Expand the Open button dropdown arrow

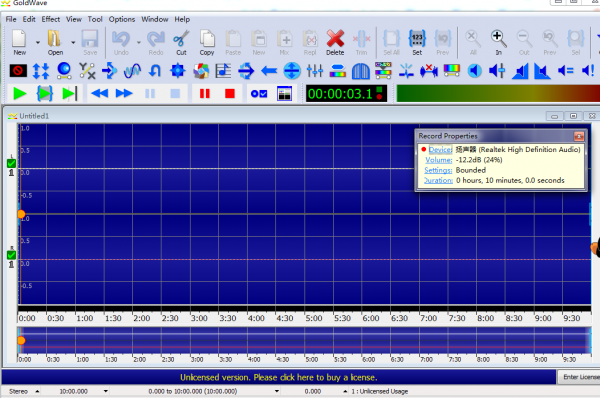73,42
